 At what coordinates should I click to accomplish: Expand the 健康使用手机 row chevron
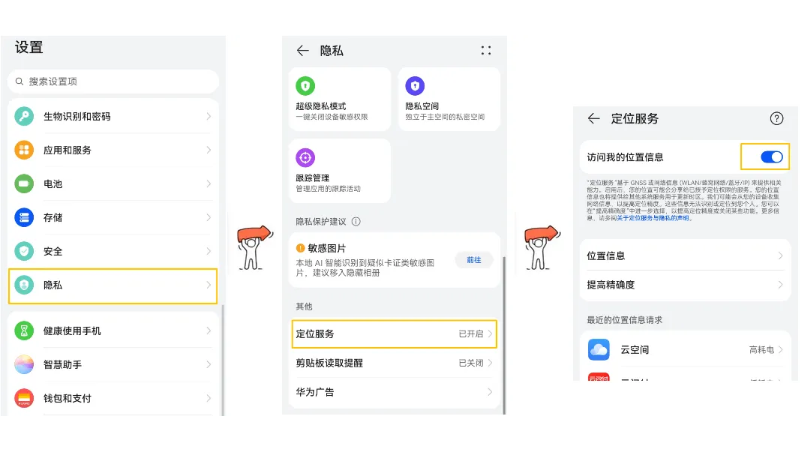click(x=209, y=331)
